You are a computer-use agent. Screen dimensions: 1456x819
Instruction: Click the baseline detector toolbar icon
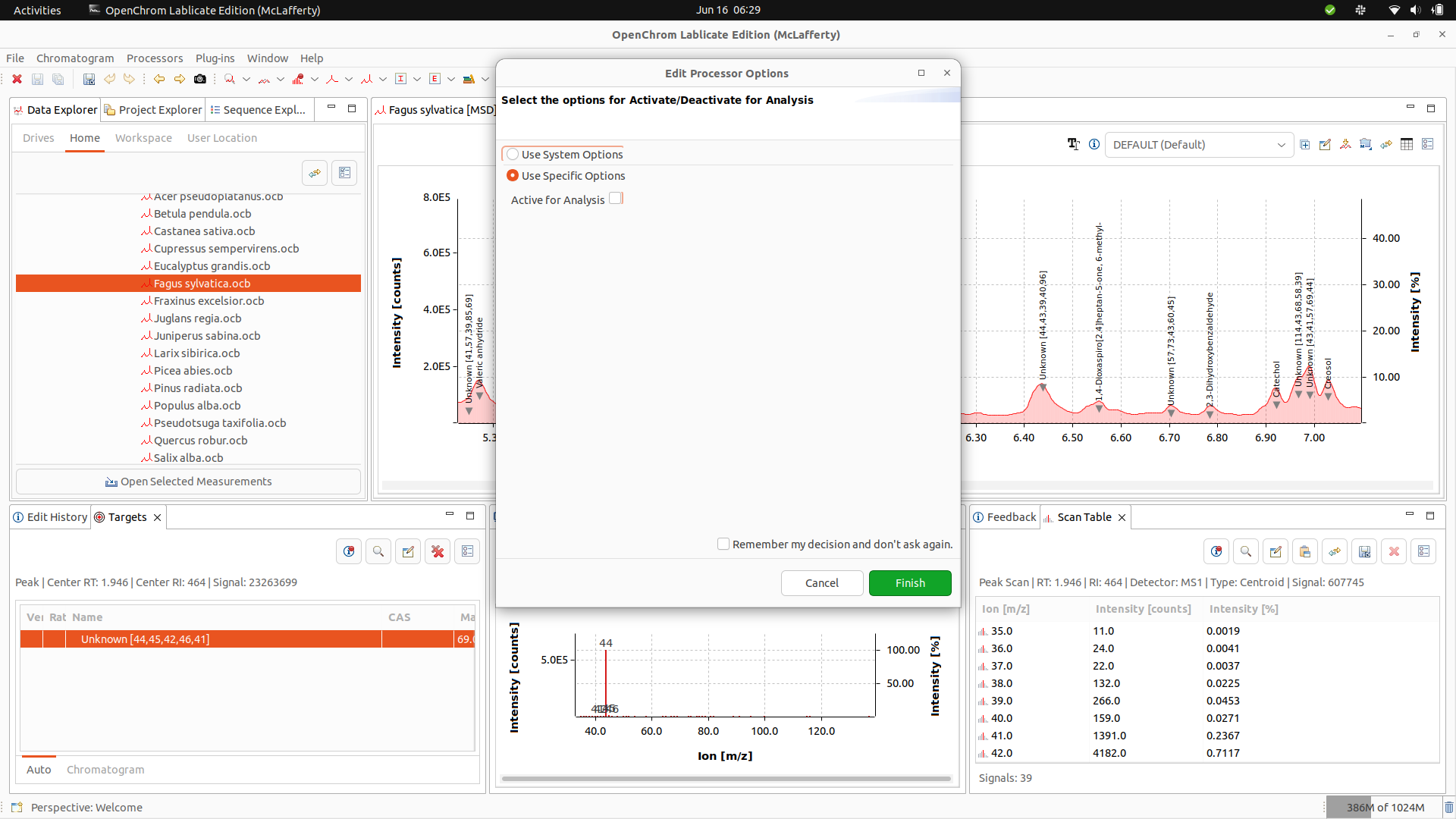tap(264, 79)
